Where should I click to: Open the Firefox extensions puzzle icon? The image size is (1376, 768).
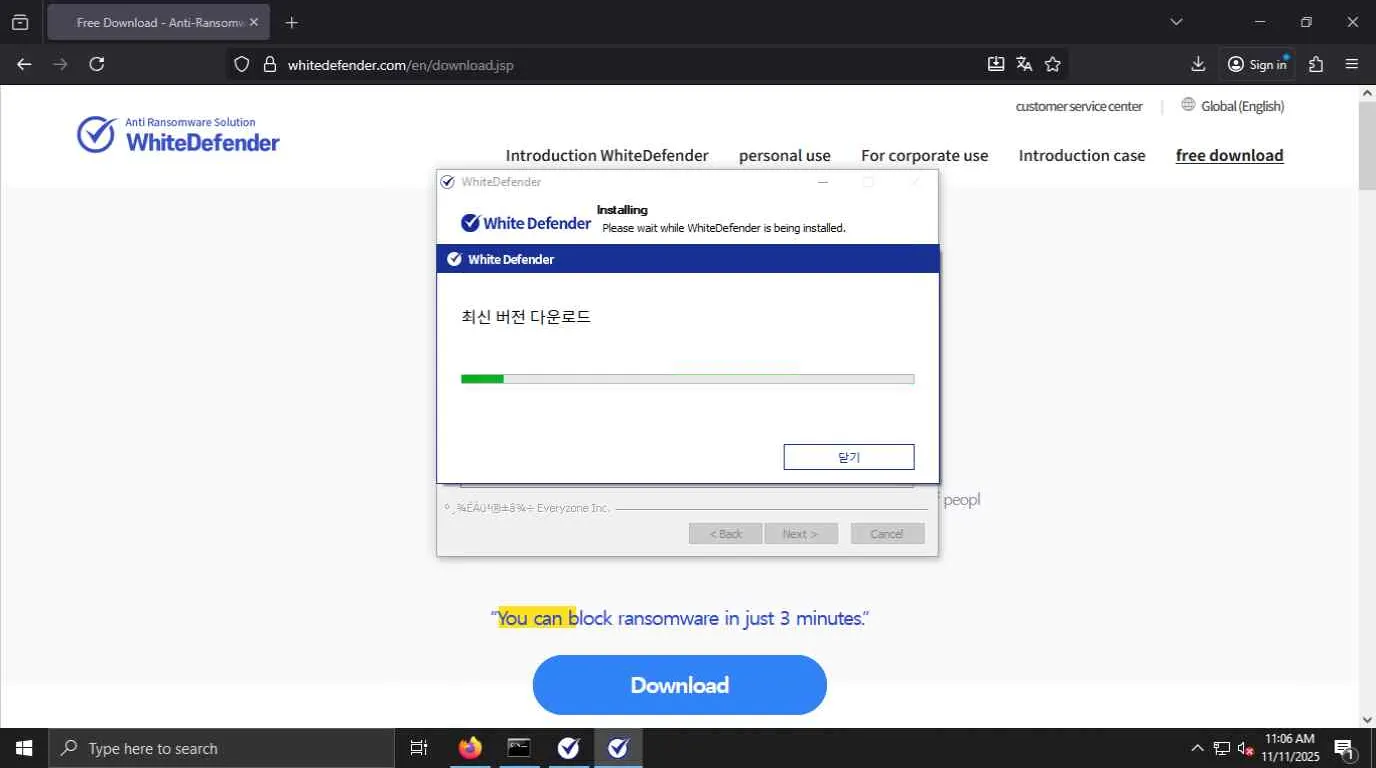pyautogui.click(x=1316, y=64)
